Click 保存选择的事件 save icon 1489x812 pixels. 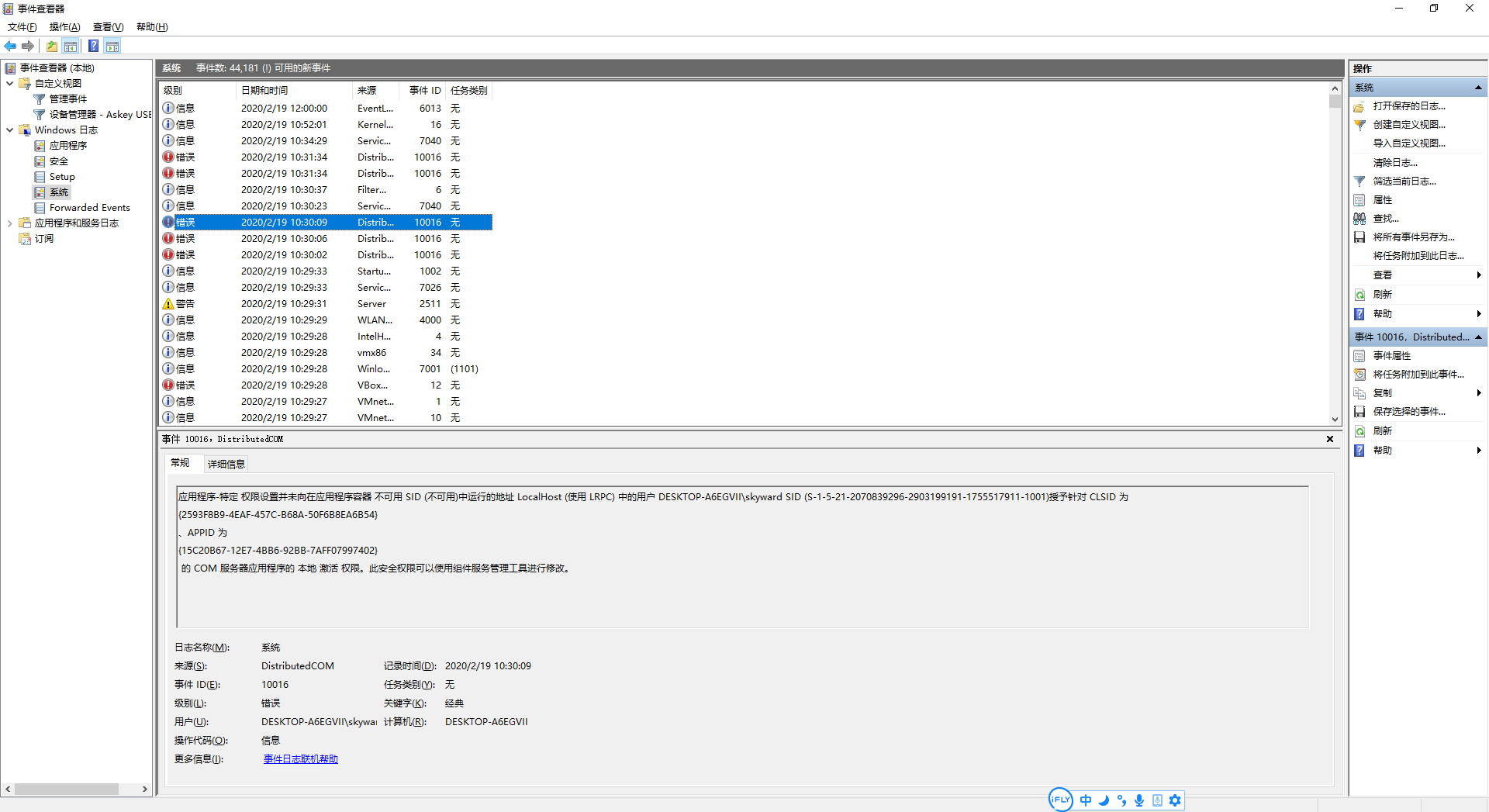pos(1359,412)
